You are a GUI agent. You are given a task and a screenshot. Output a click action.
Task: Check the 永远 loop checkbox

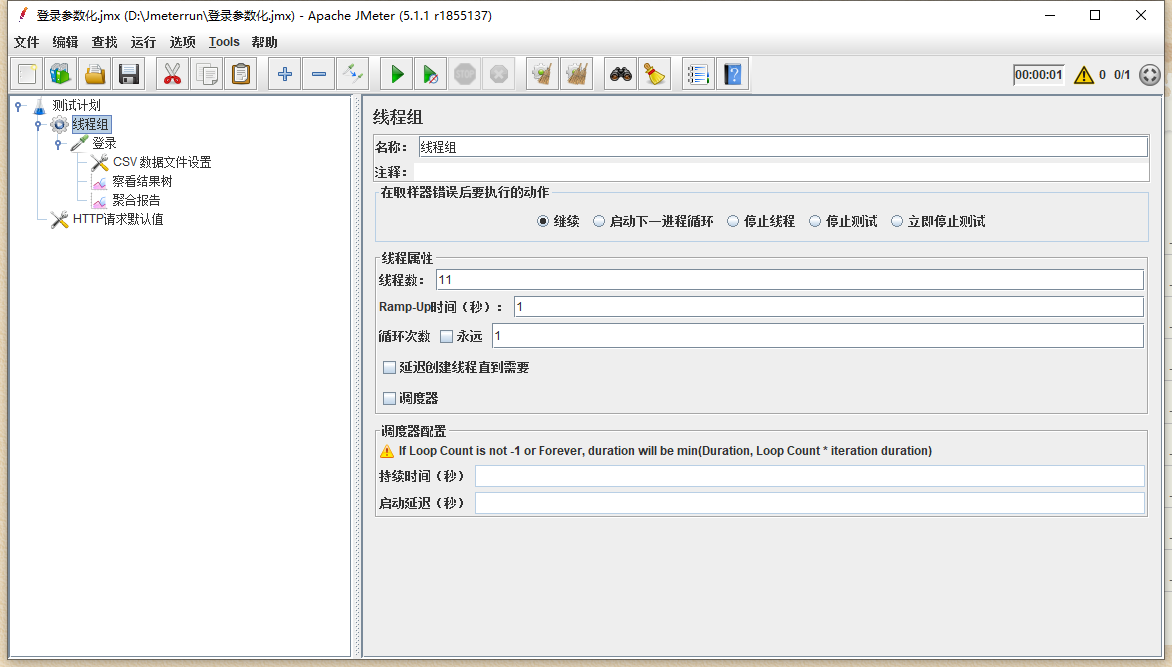coord(447,336)
